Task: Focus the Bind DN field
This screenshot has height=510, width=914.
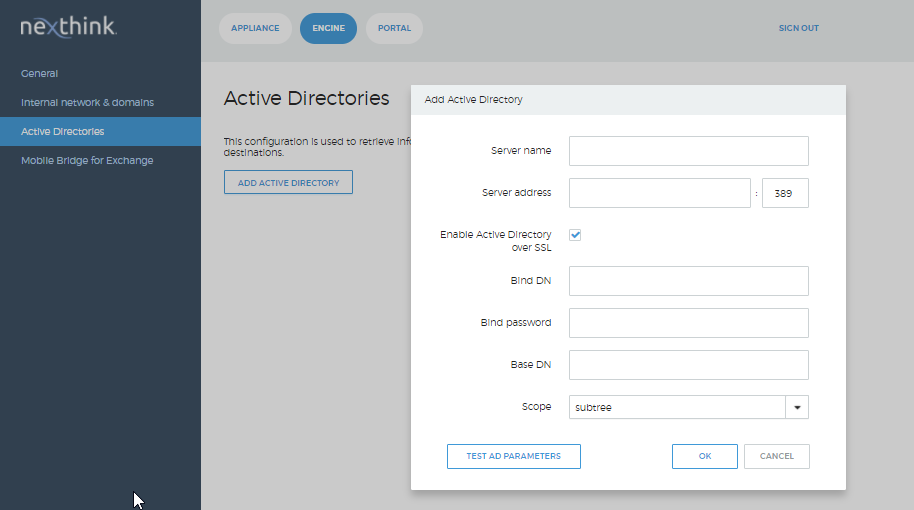Action: (688, 281)
